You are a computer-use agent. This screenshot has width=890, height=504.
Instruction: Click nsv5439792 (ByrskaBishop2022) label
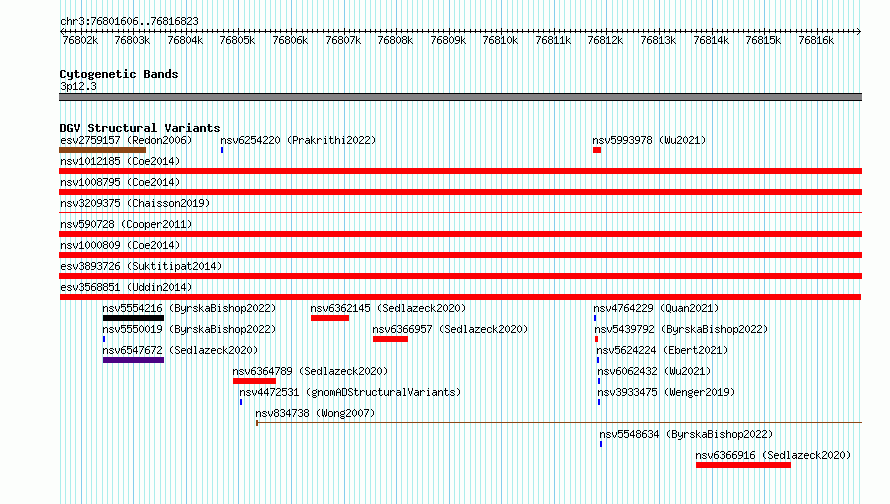coord(681,329)
